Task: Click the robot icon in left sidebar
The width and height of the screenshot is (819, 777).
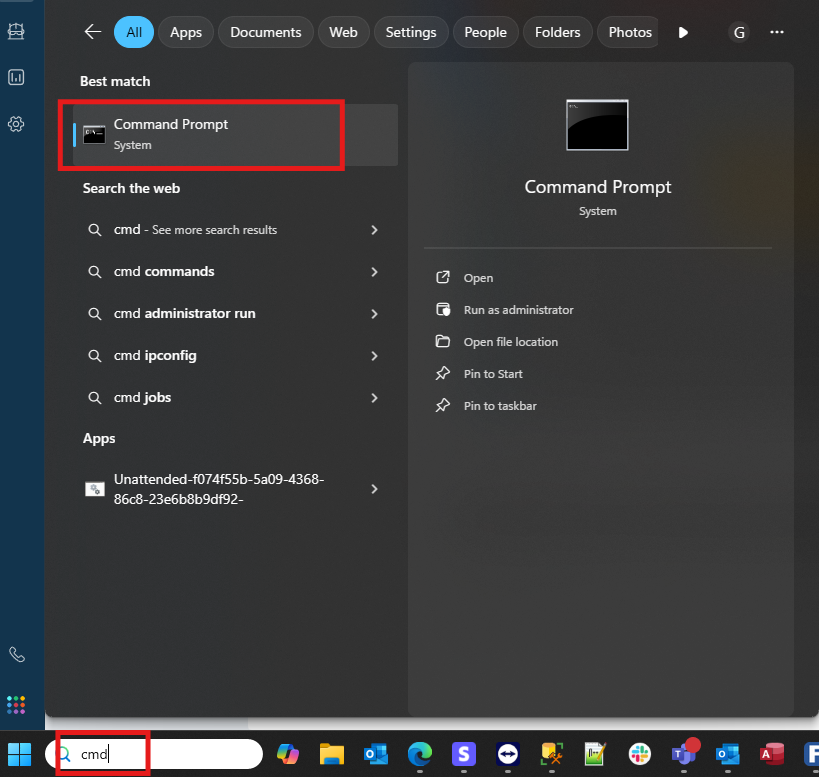Action: coord(16,31)
